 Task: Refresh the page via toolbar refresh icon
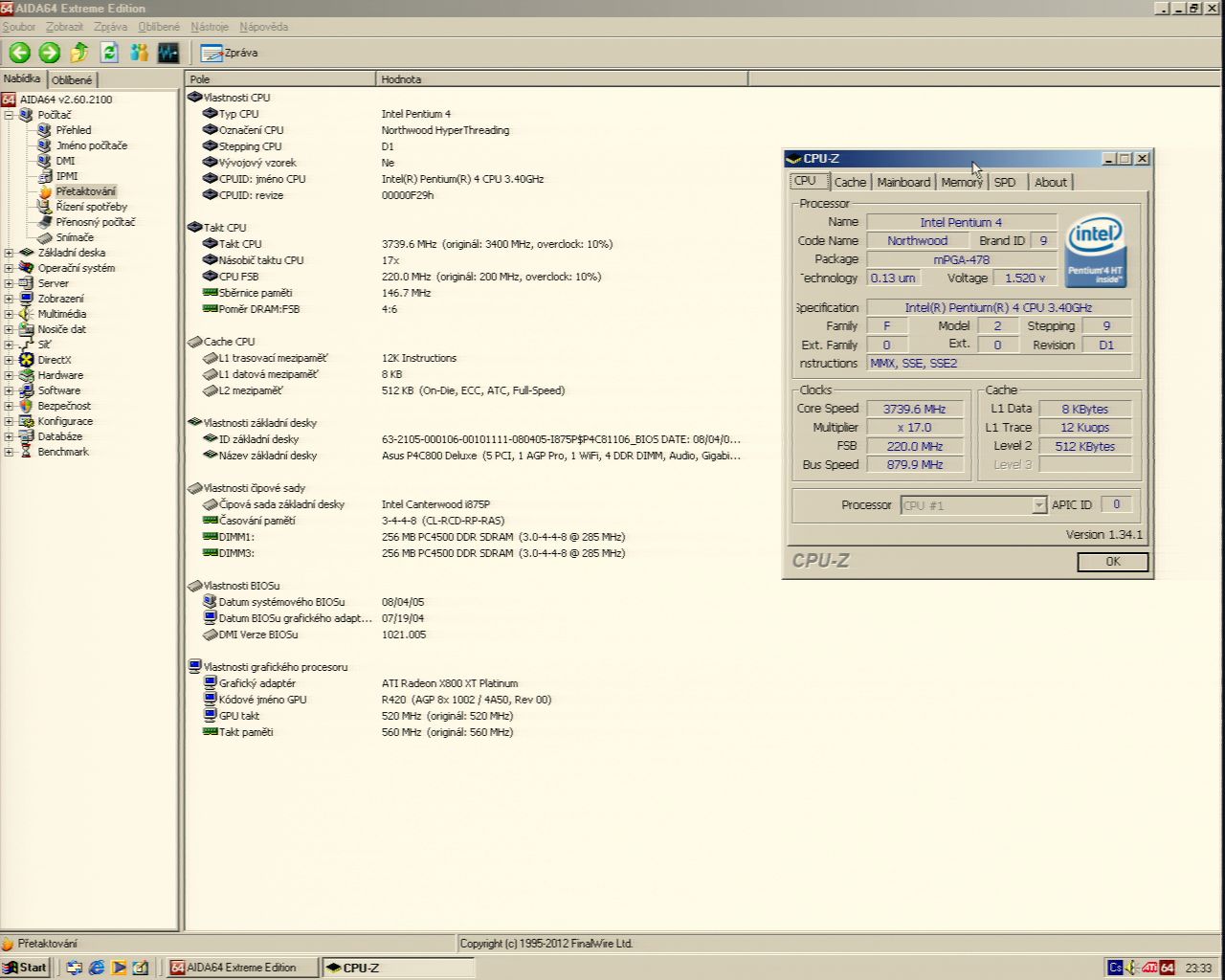pos(109,53)
